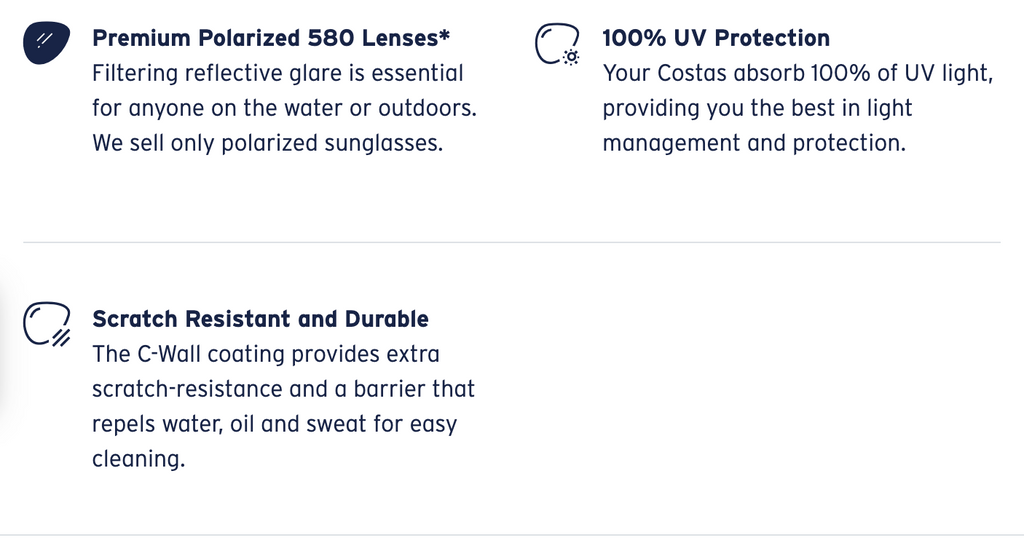
Task: Click the UV protection lens-with-sun icon
Action: (x=558, y=44)
